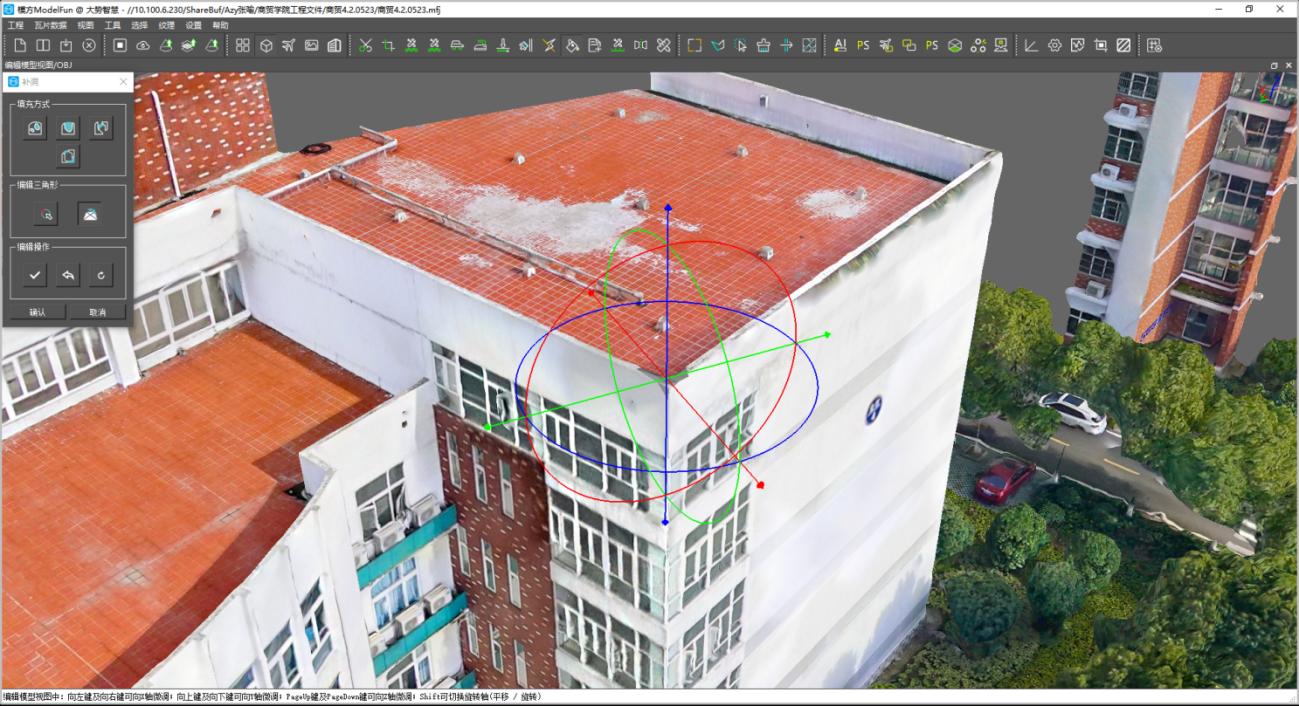Click the airplane icon in the toolbar

click(289, 45)
